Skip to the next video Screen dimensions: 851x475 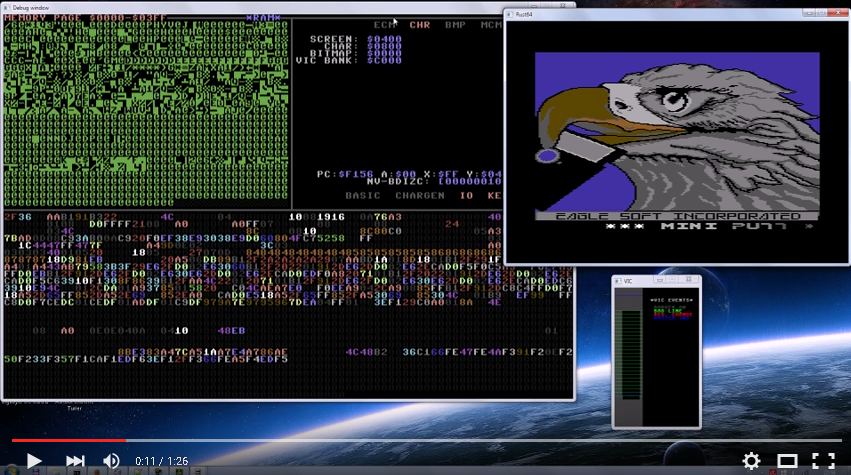[75, 461]
